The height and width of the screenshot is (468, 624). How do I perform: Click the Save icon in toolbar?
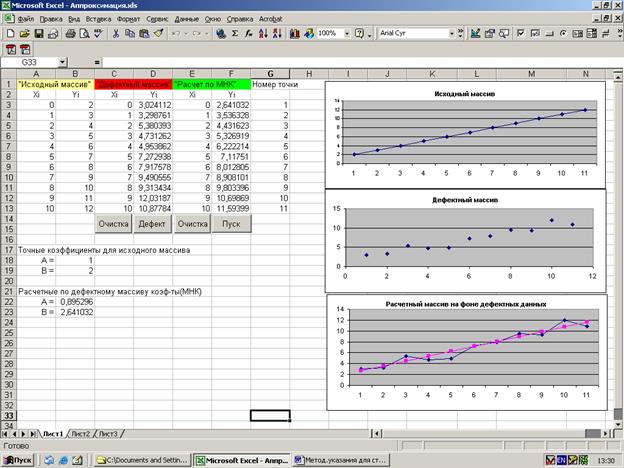pyautogui.click(x=37, y=33)
